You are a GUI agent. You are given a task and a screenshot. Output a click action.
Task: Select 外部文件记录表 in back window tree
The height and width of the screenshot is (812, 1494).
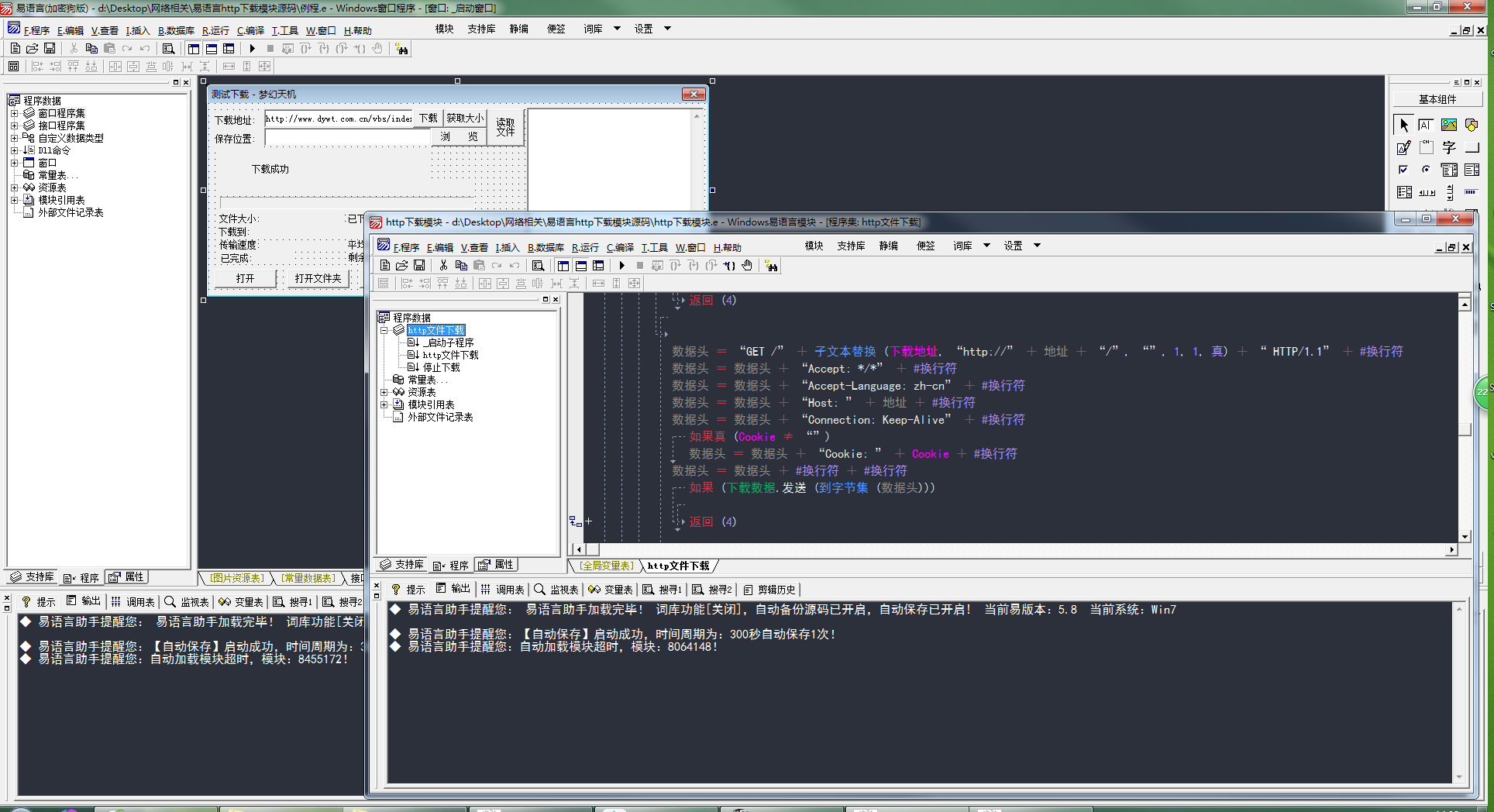tap(71, 212)
